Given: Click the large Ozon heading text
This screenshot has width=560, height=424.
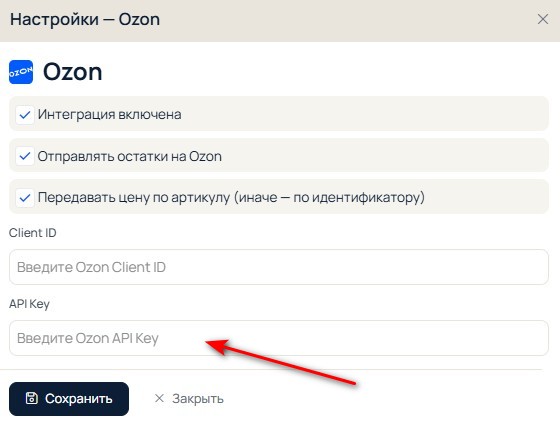Looking at the screenshot, I should 73,72.
